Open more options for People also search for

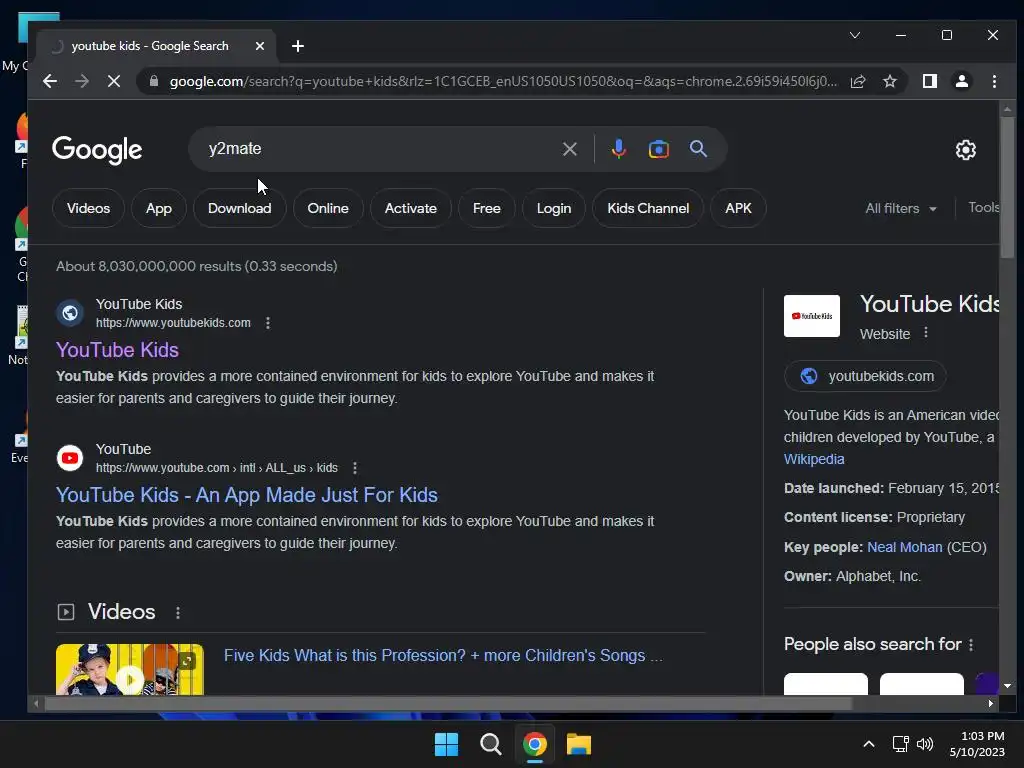[971, 645]
